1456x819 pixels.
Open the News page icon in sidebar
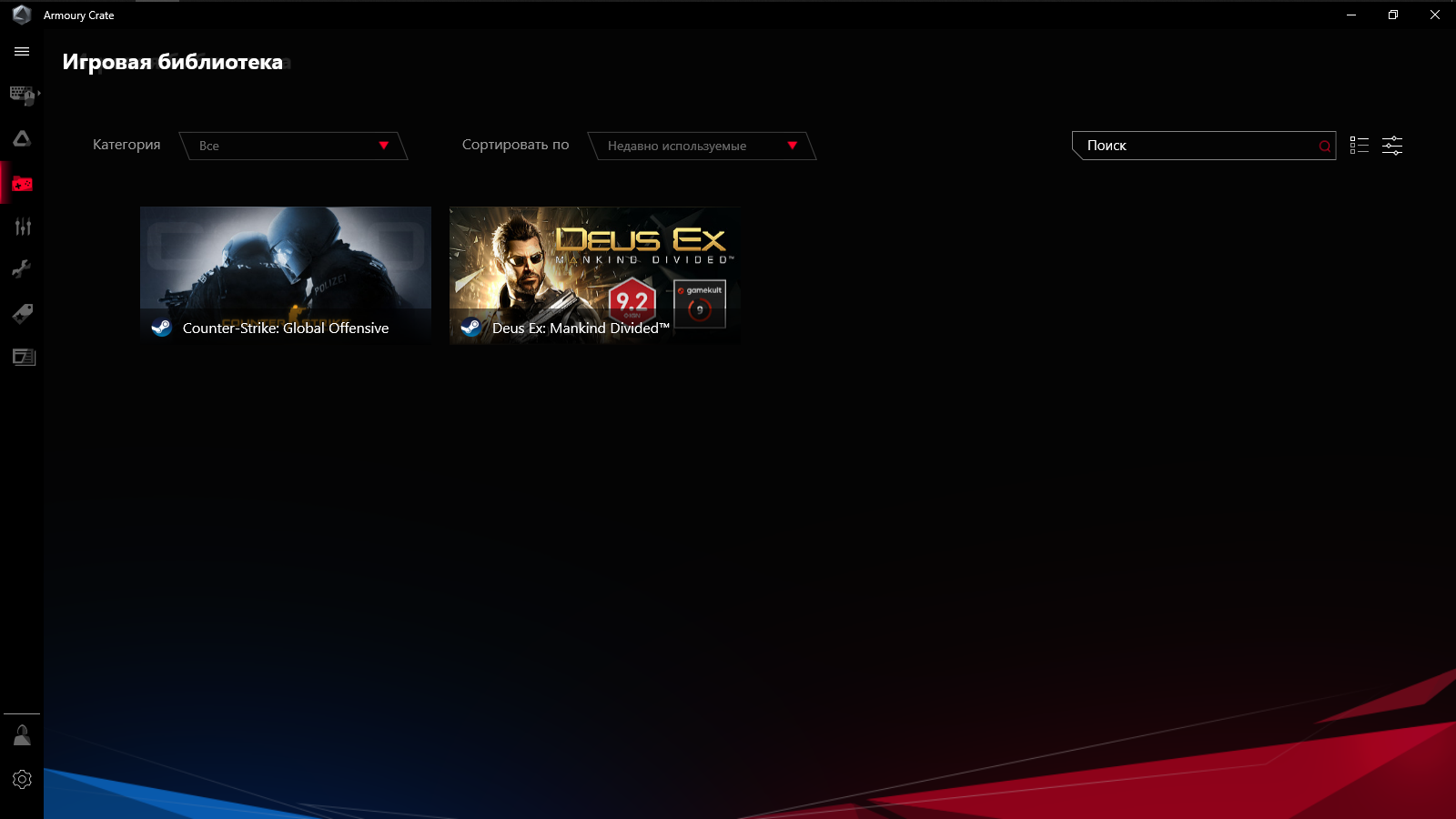(x=23, y=357)
